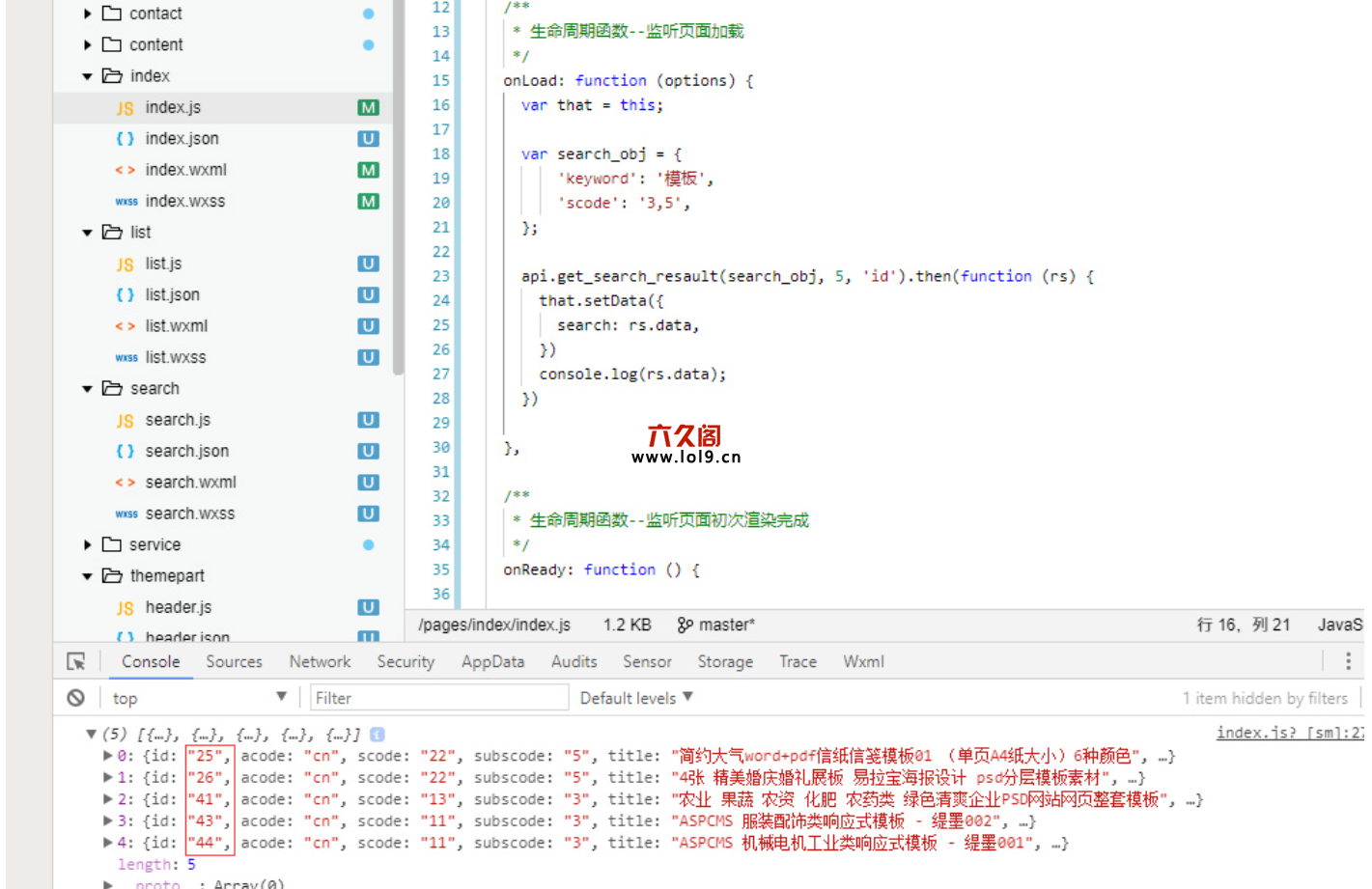Viewport: 1372px width, 889px height.
Task: Switch to the Wxml tab
Action: 863,661
